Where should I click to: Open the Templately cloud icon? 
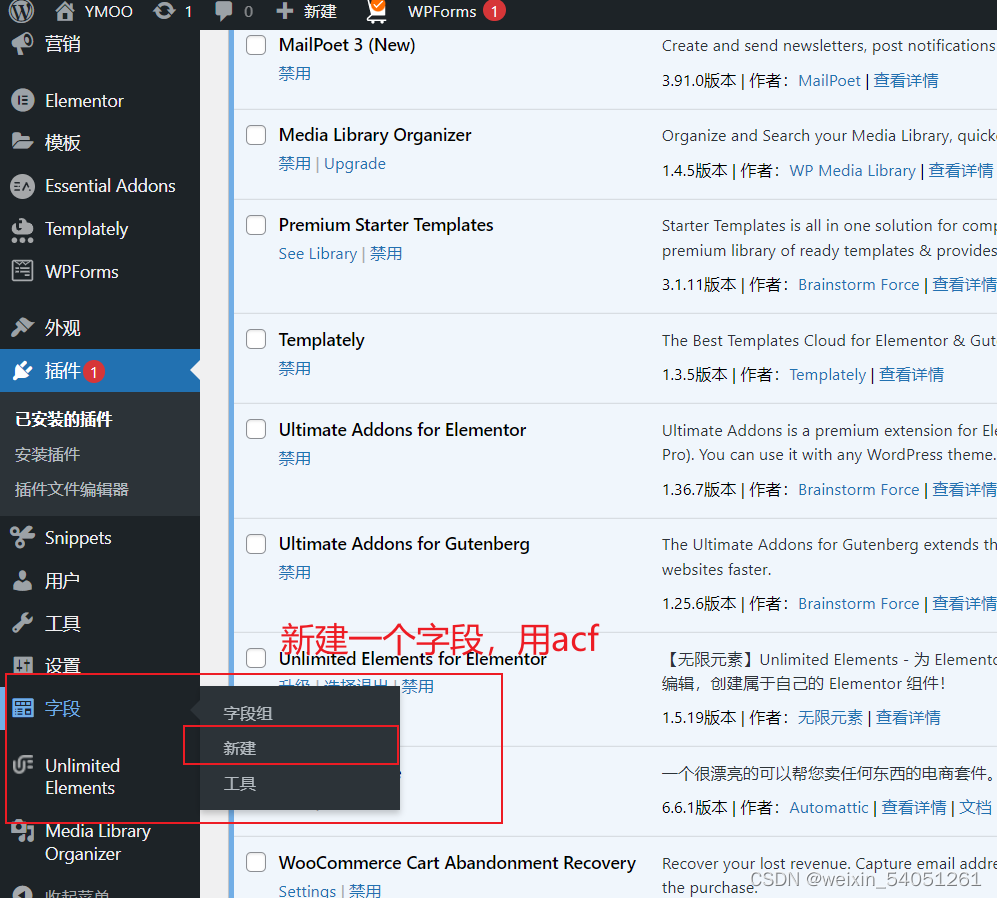[22, 230]
